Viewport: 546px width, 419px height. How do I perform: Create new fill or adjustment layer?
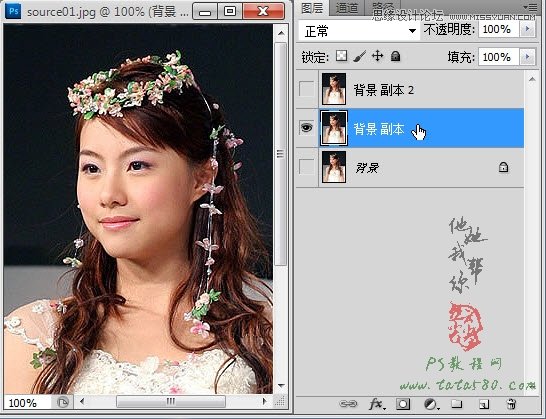click(431, 404)
